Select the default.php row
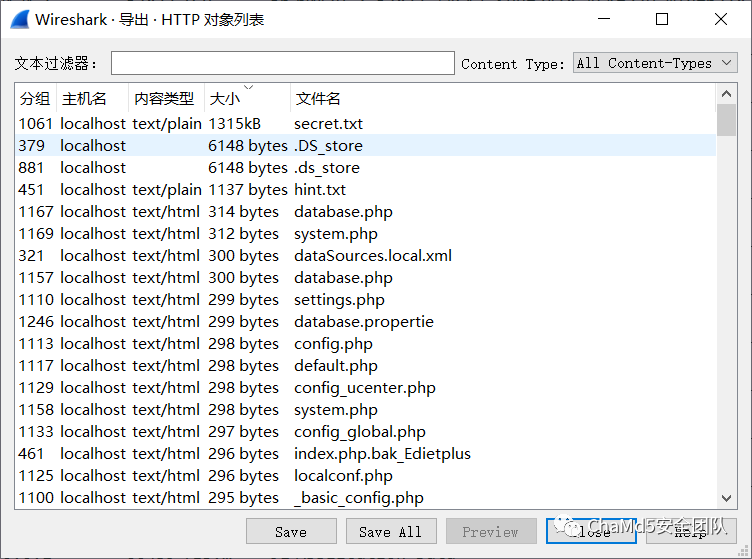This screenshot has height=559, width=752. tap(365, 366)
